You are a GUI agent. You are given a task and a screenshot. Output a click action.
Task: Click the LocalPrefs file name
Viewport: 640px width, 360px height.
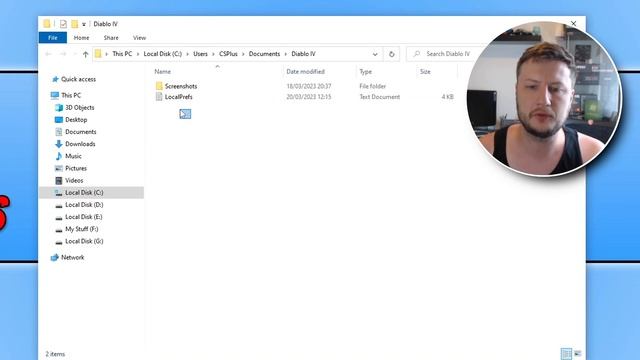pyautogui.click(x=178, y=97)
